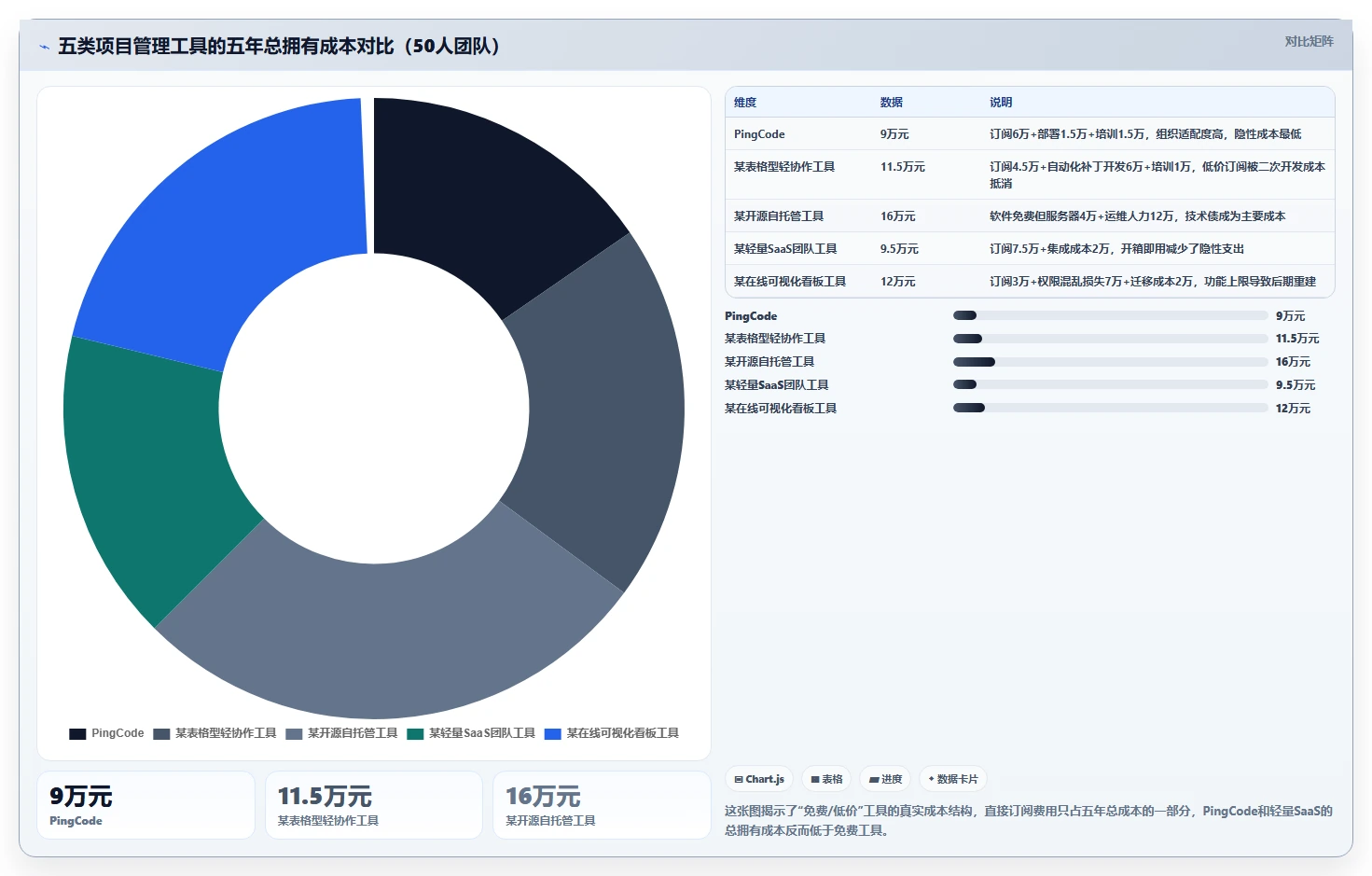The image size is (1372, 876).
Task: Click the description starting with 软件免费但服务器4万
Action: pos(1137,216)
